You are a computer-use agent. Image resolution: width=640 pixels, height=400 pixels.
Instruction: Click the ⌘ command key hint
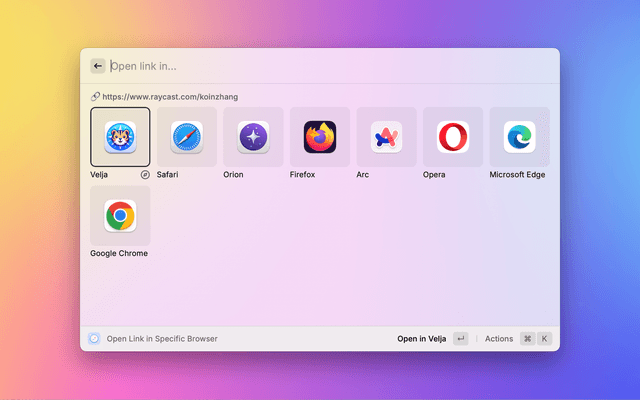pos(527,339)
